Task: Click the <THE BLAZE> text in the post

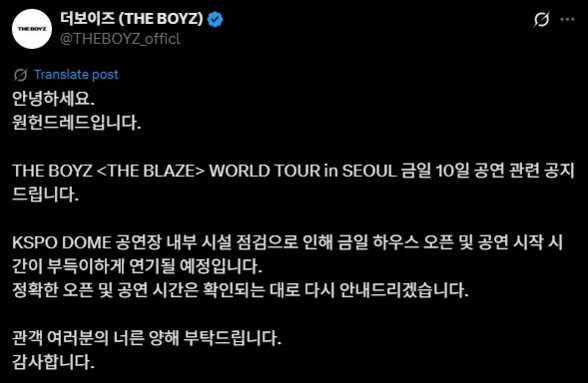Action: (x=151, y=171)
